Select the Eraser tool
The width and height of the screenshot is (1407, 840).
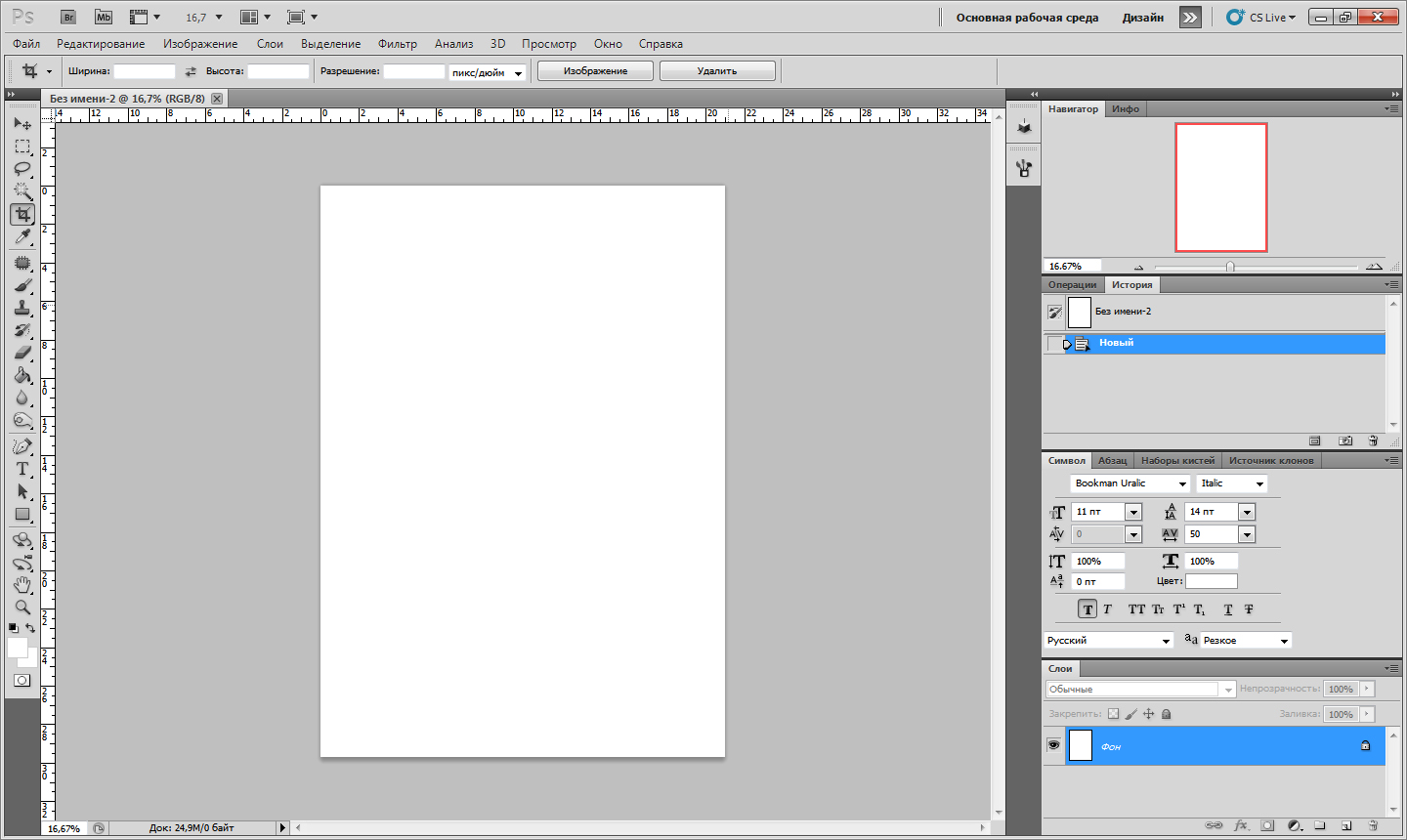(22, 353)
